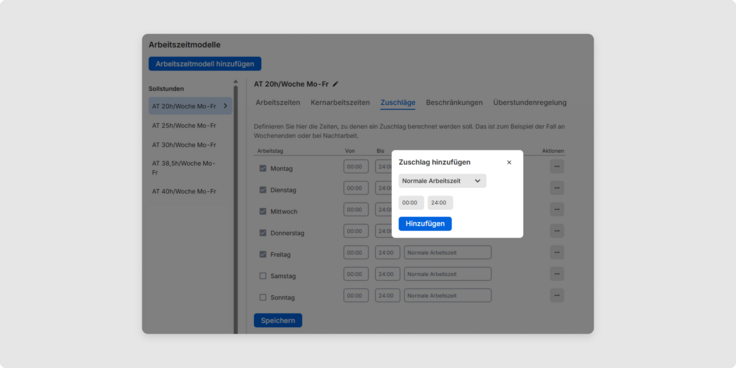736x368 pixels.
Task: Expand chevron next to AT 20h/Woche Mo-Fr
Action: [225, 106]
